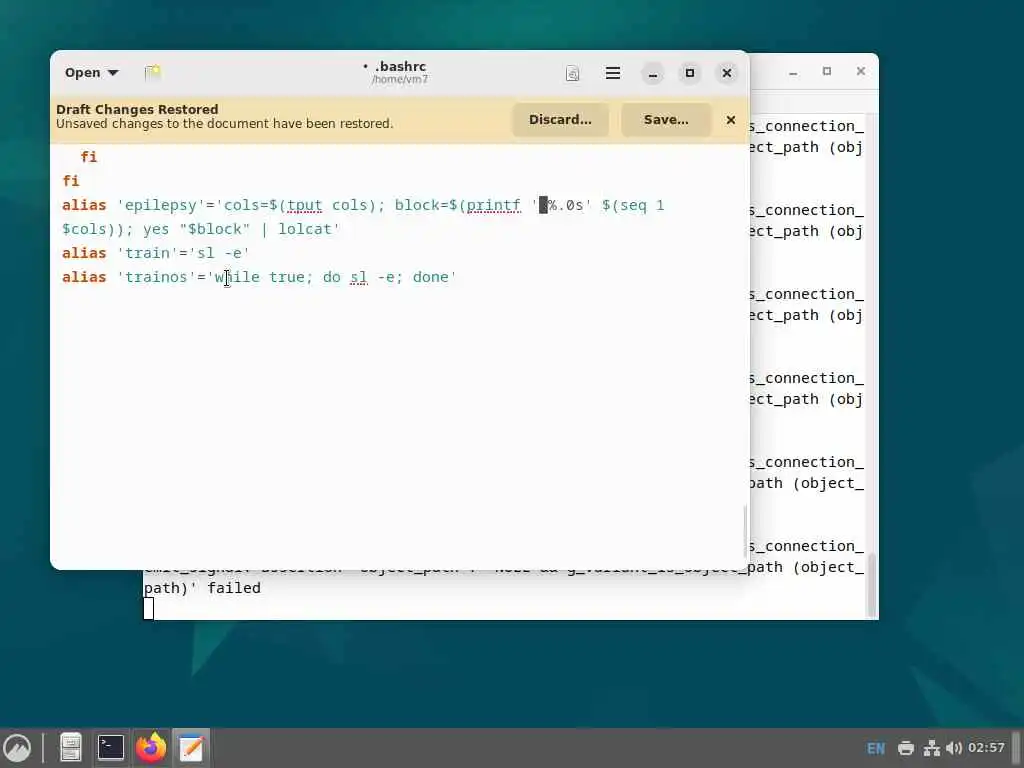Close the background terminal window
The width and height of the screenshot is (1024, 768).
pos(861,71)
